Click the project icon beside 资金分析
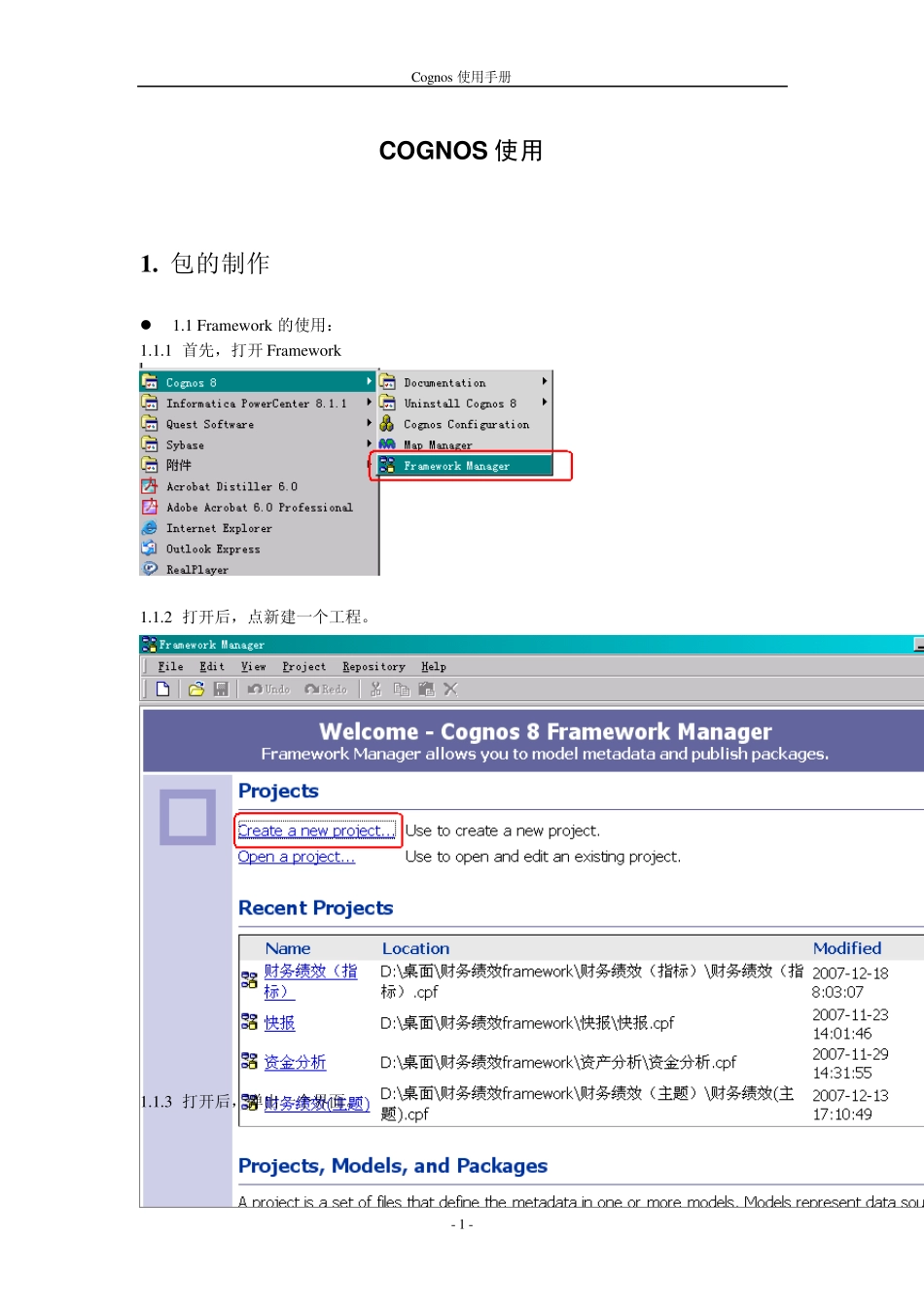 click(x=249, y=1061)
